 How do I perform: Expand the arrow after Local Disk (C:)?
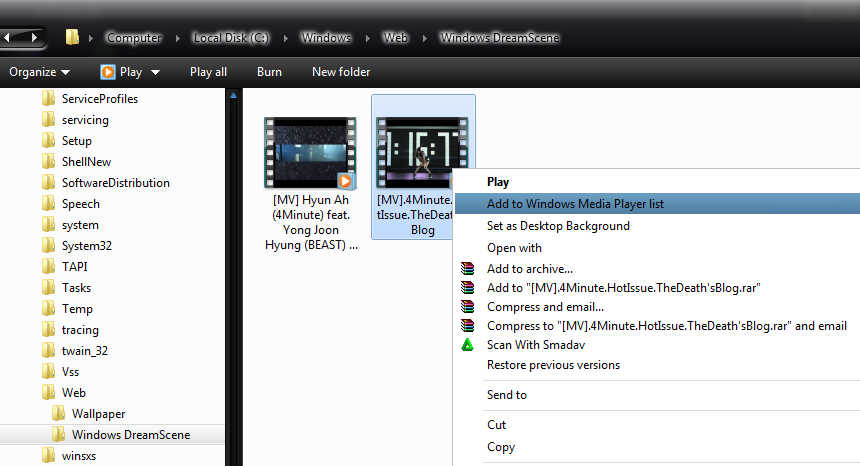pyautogui.click(x=286, y=38)
